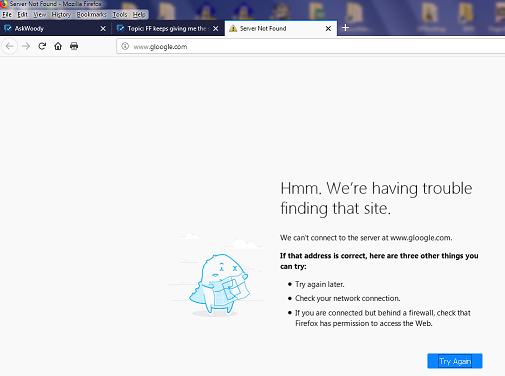This screenshot has width=505, height=376.
Task: Click the 'Hmm. We're having trouble' heading
Action: pos(376,198)
